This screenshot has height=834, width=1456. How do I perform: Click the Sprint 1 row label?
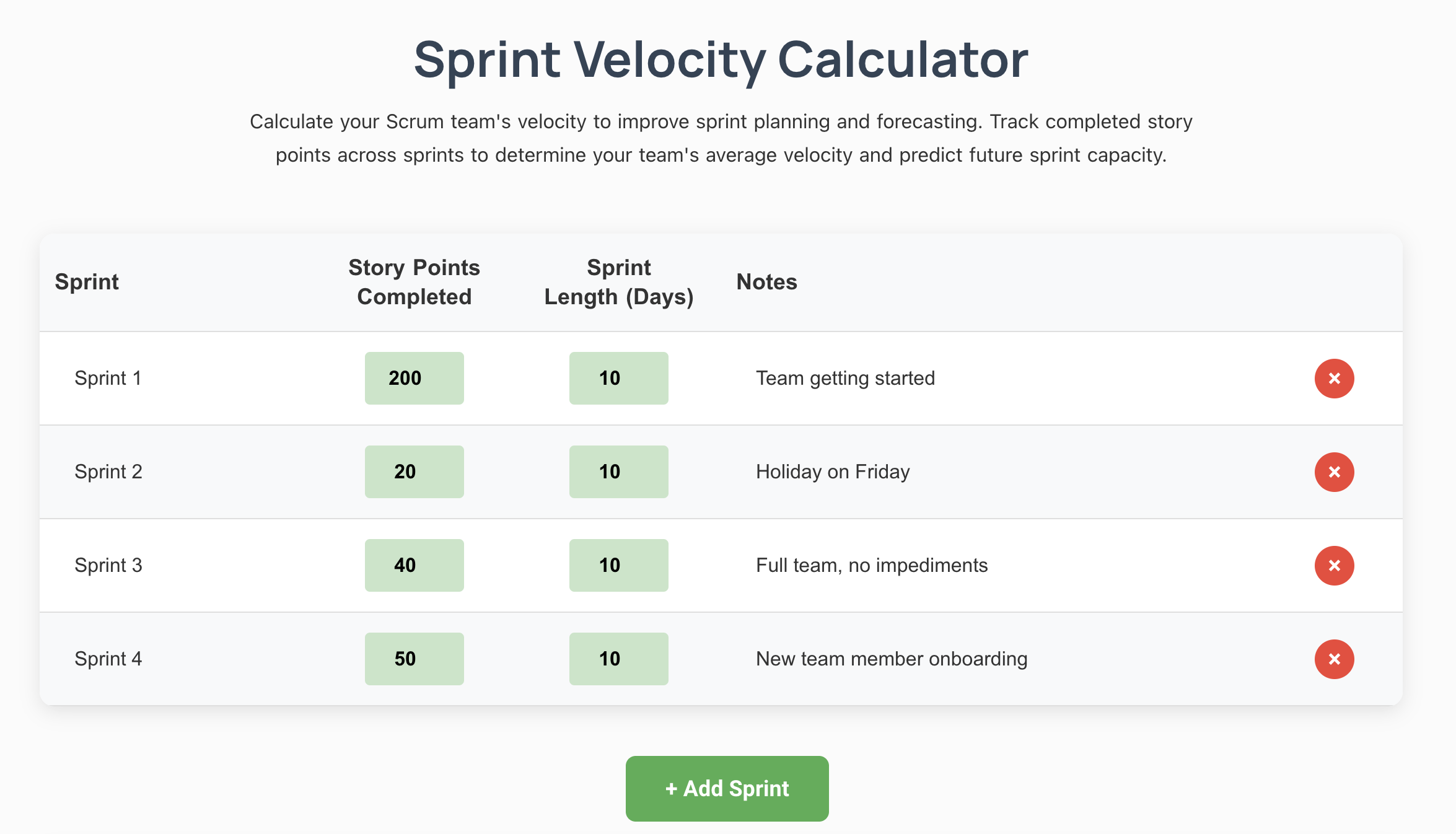[108, 379]
